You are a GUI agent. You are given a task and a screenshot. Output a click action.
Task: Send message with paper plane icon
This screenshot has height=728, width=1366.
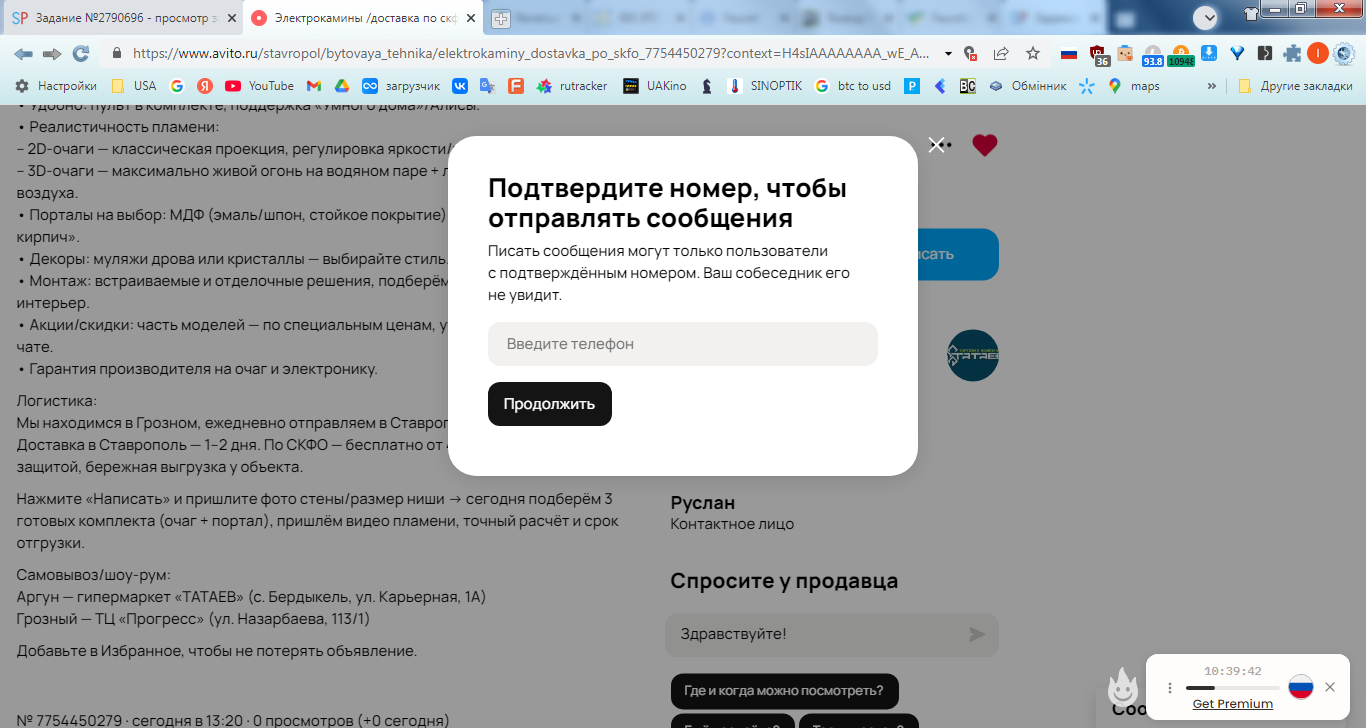977,634
